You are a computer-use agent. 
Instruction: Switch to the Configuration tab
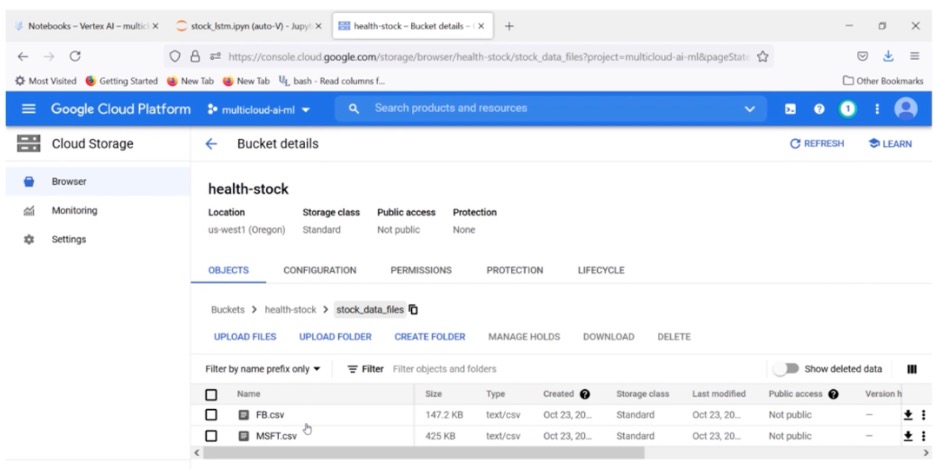coord(319,270)
